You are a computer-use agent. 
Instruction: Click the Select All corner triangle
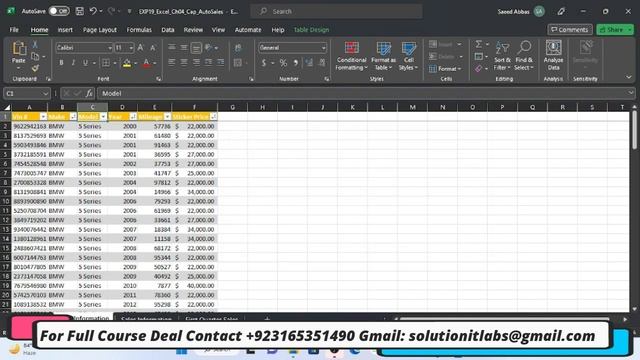pyautogui.click(x=7, y=107)
